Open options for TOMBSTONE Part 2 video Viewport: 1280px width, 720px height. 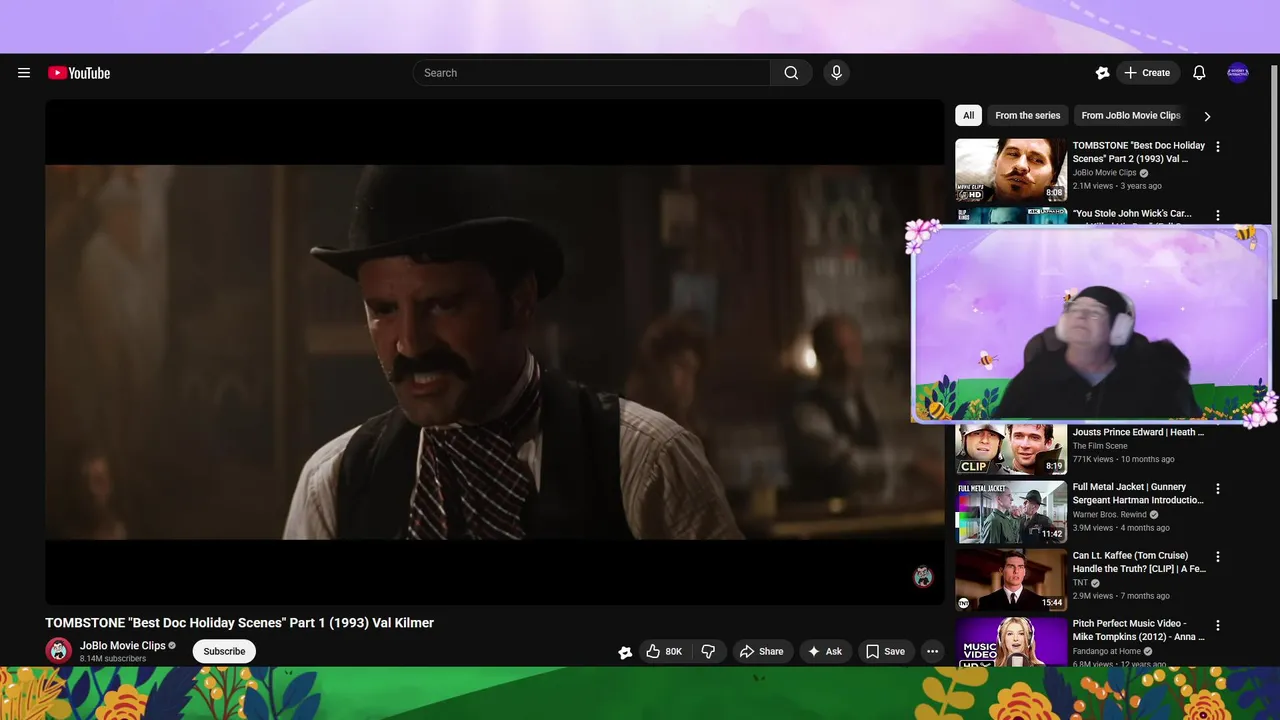(x=1217, y=147)
